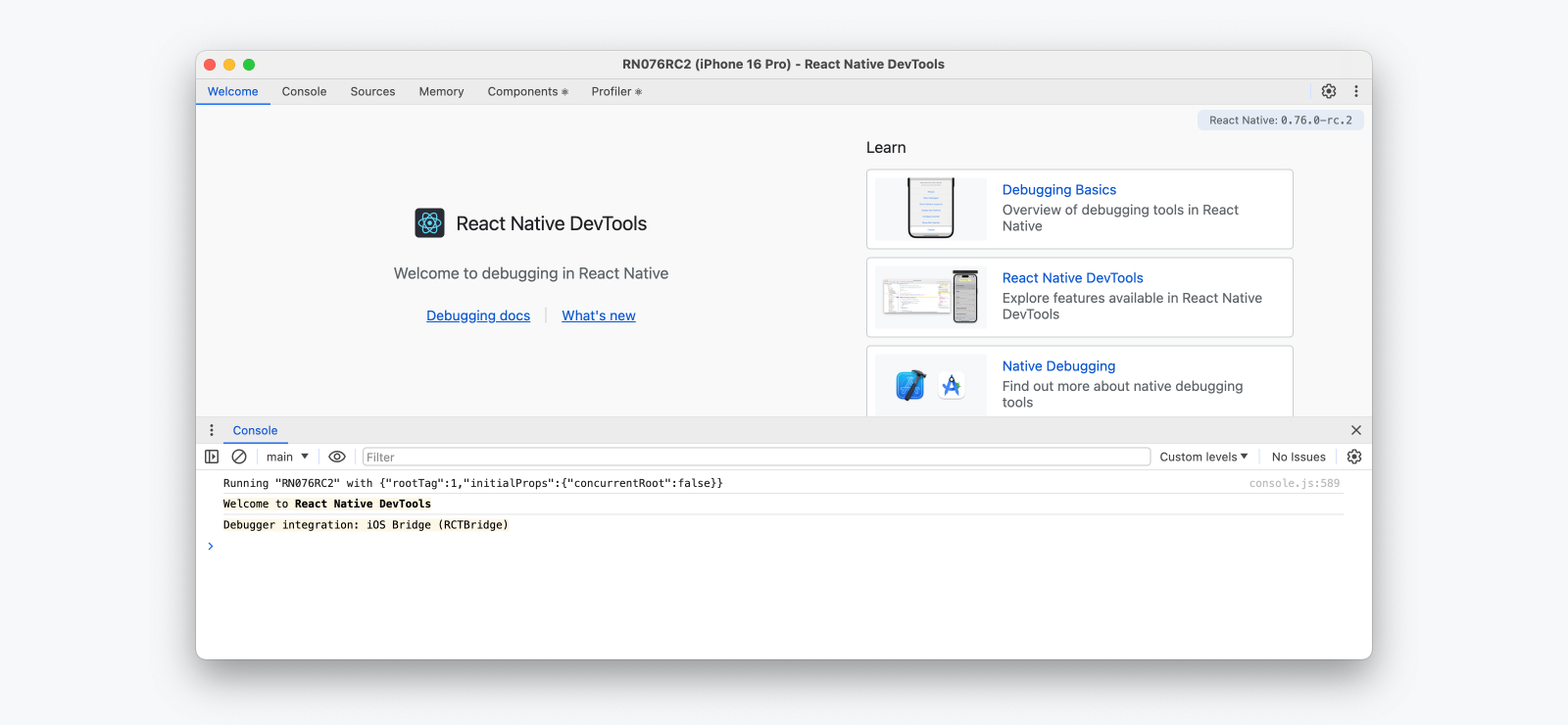Open the What's new link
Screen dimensions: 1568x725
tap(599, 315)
